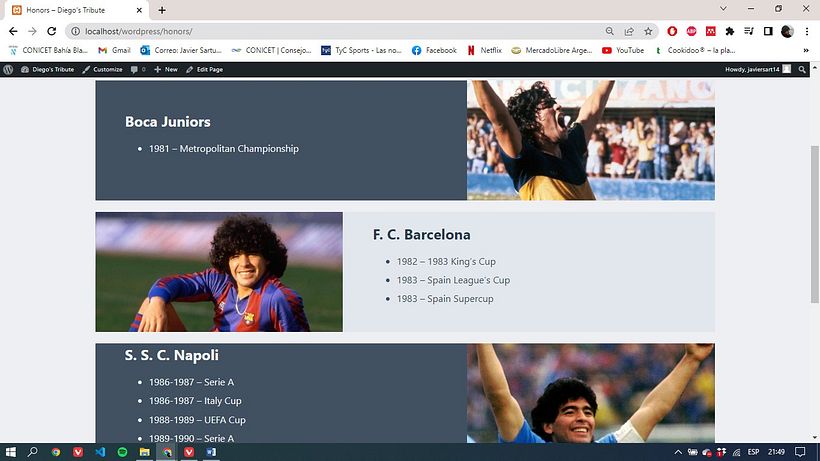820x461 pixels.
Task: Open the admin bar search icon
Action: (802, 69)
